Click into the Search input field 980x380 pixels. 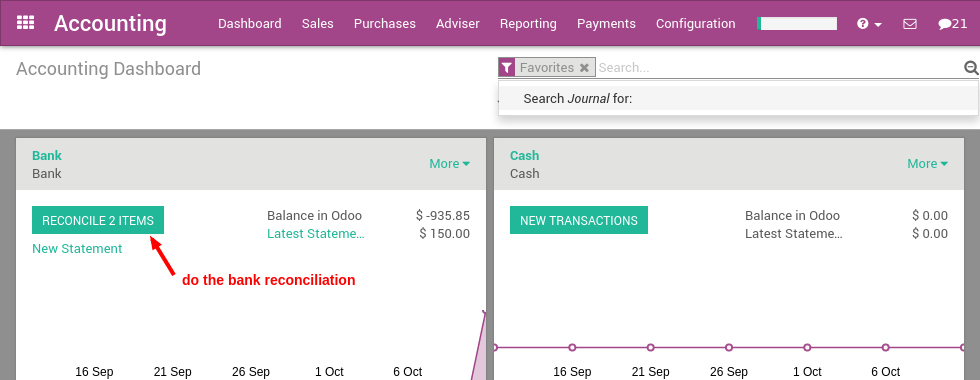click(778, 68)
